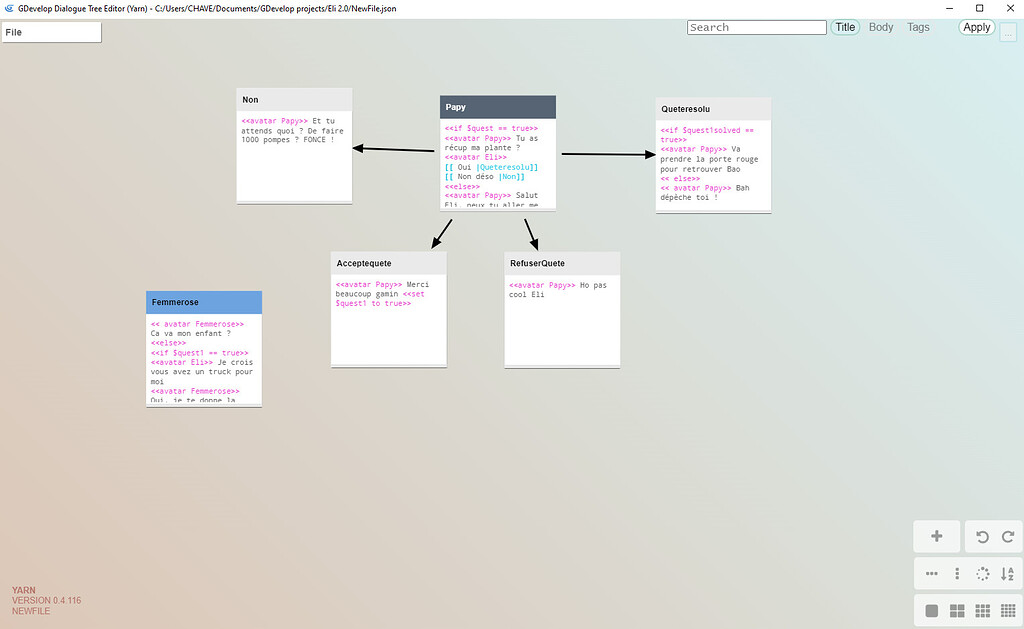This screenshot has height=629, width=1024.
Task: Arrange nodes vertically with vertical dots icon
Action: point(957,574)
